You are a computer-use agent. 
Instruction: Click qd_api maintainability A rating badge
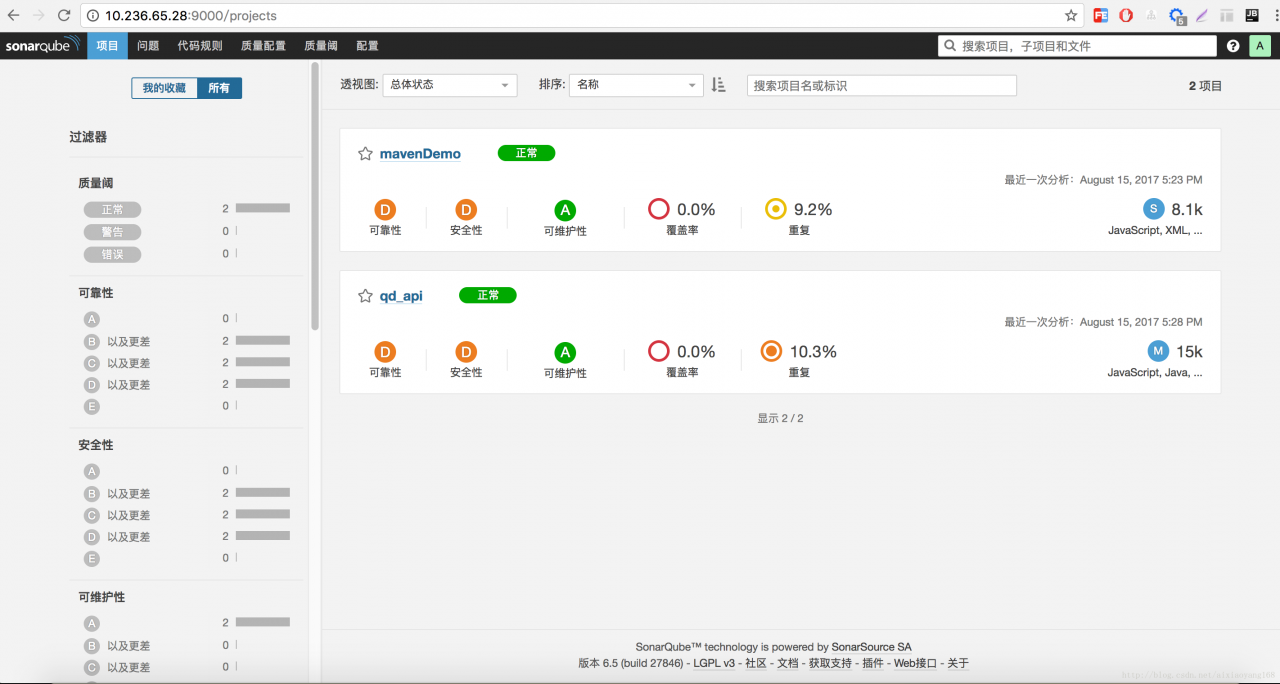tap(565, 352)
